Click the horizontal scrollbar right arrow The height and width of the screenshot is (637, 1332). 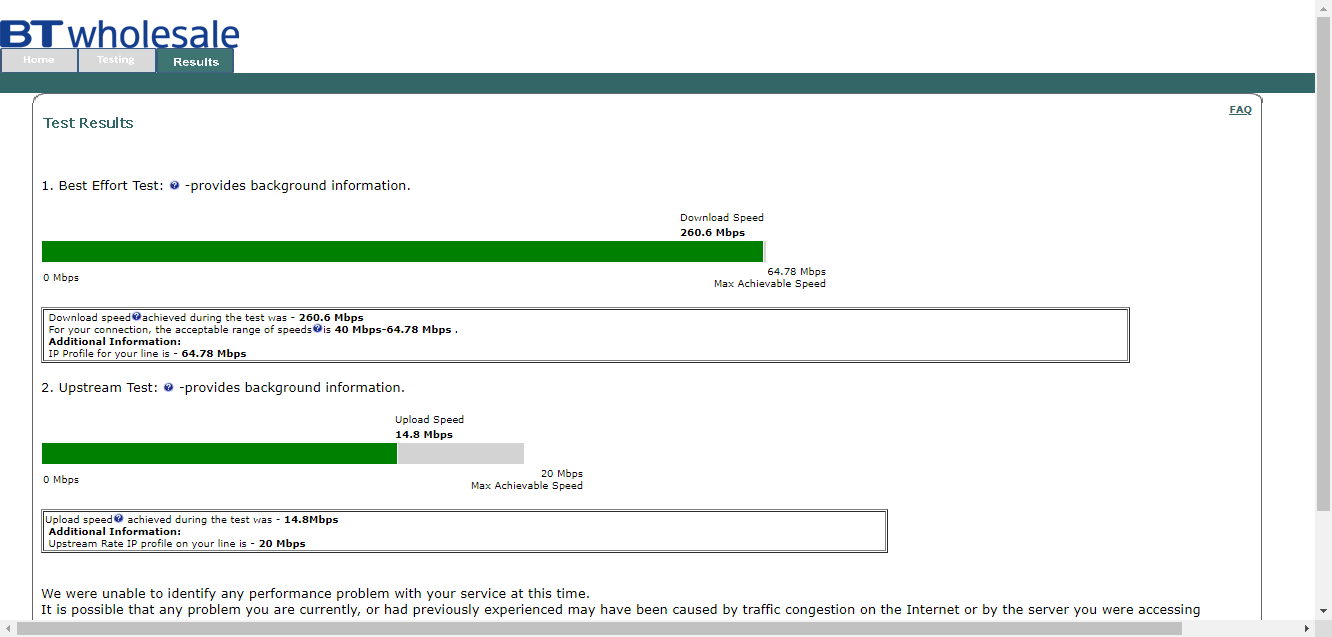pyautogui.click(x=1306, y=628)
